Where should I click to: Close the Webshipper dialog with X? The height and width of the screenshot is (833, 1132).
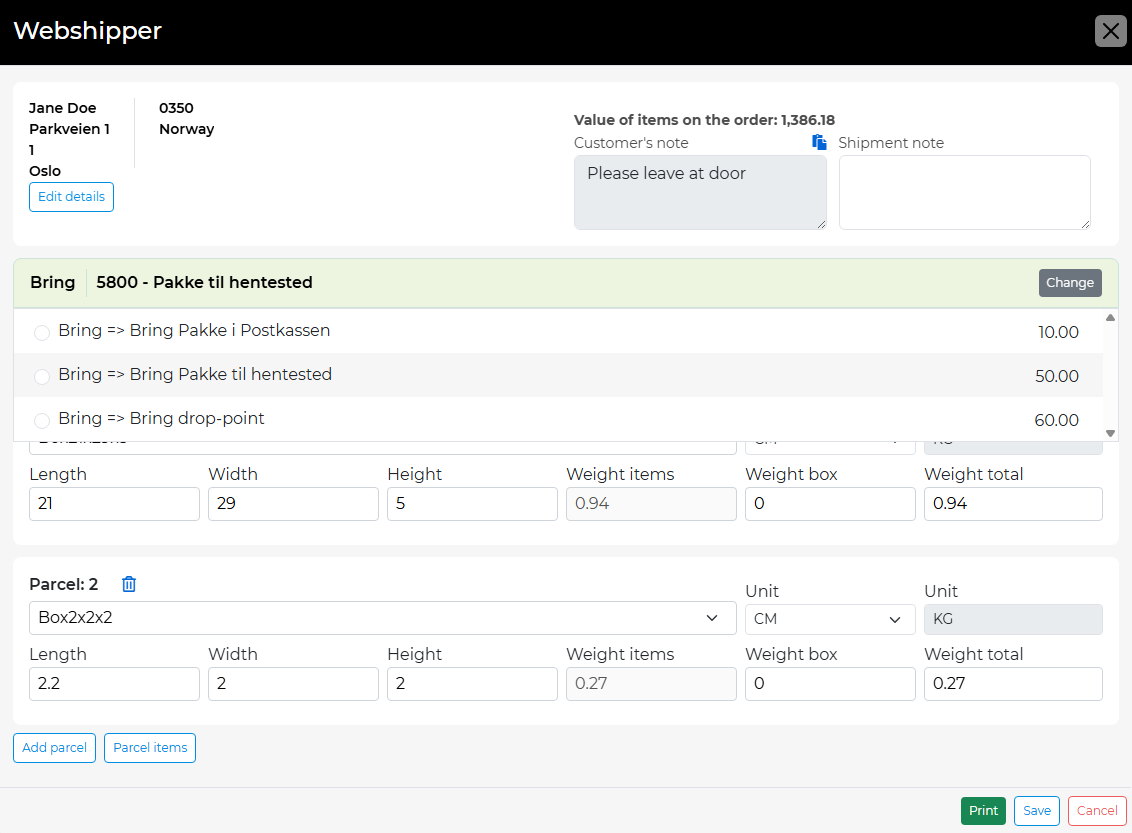1110,32
